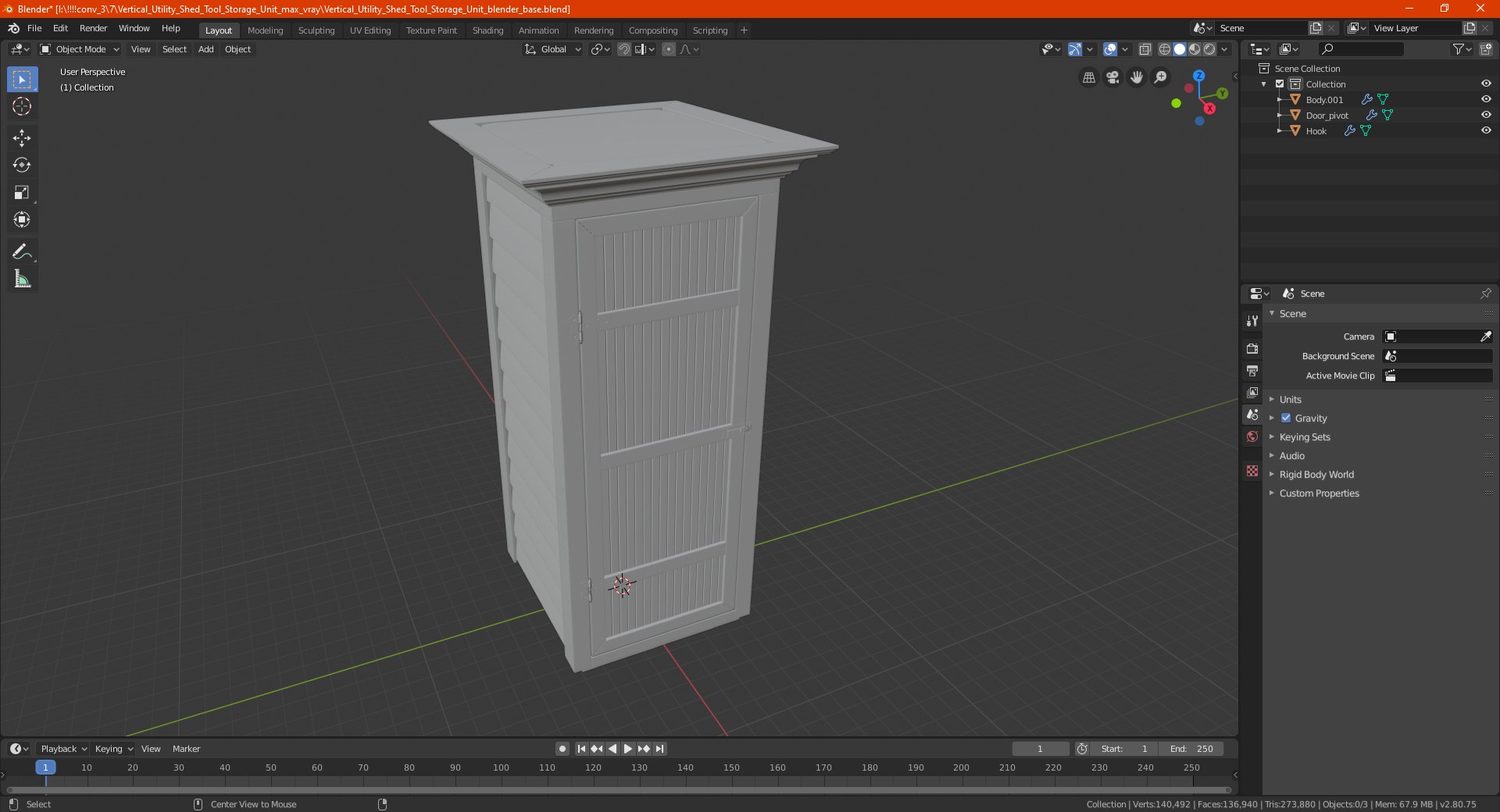Open the viewport Add menu
Screen dimensions: 1500x812
[x=205, y=49]
